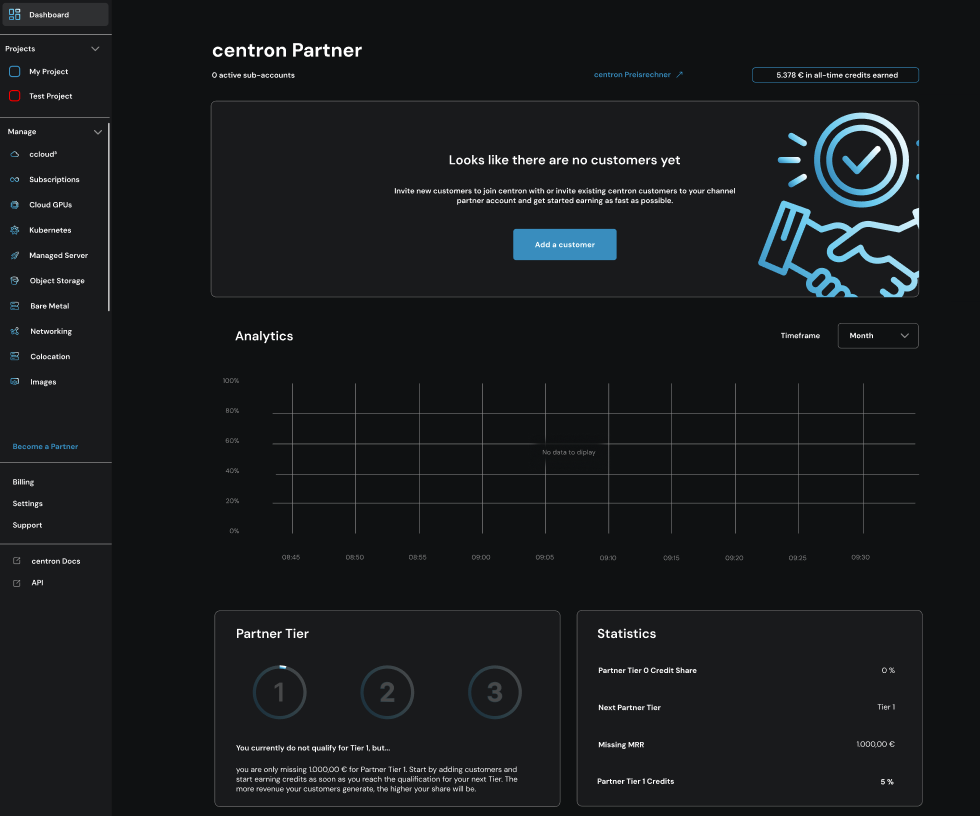The image size is (980, 816).
Task: Open Colocation menu item
Action: click(50, 356)
